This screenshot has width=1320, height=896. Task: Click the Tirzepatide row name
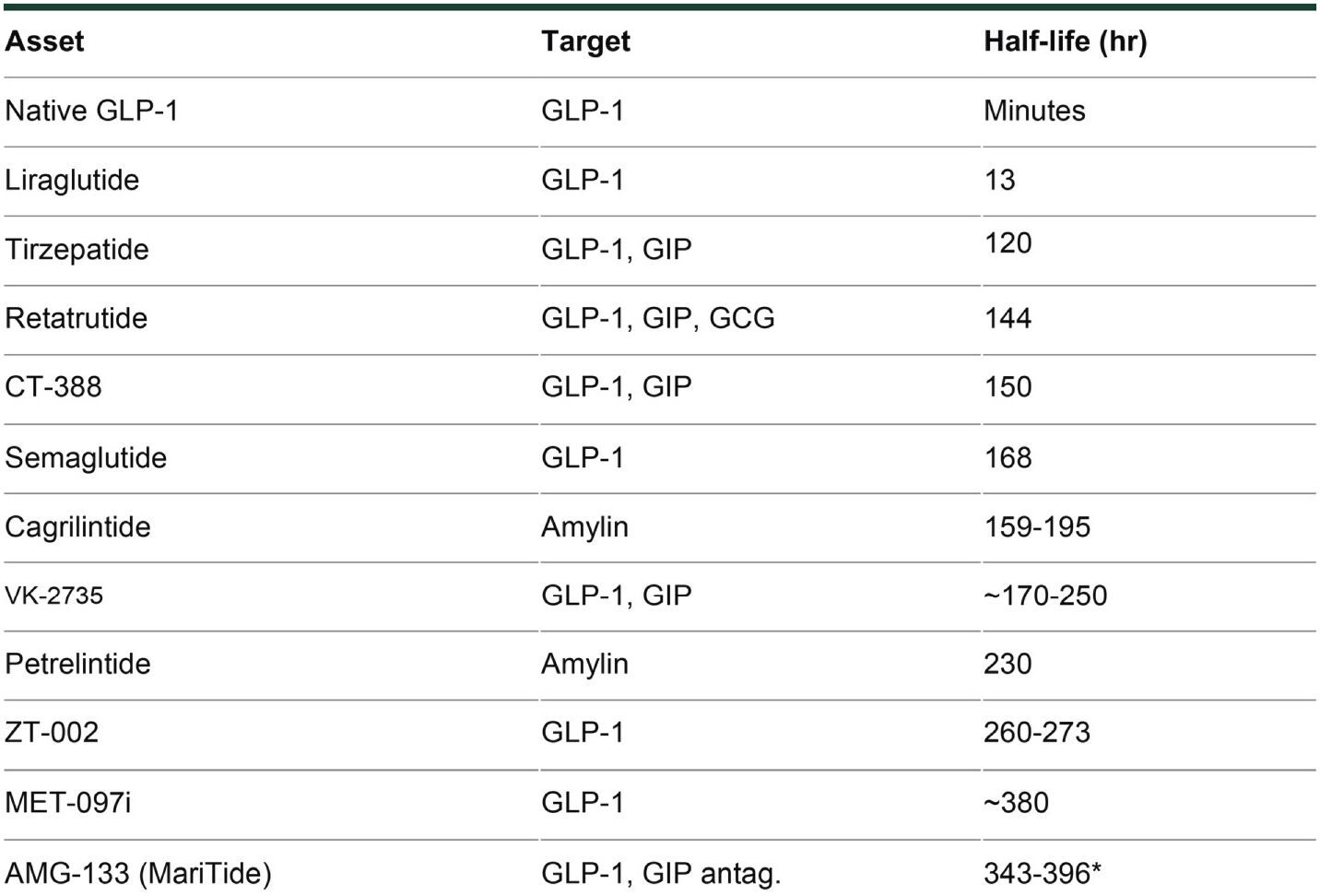77,249
